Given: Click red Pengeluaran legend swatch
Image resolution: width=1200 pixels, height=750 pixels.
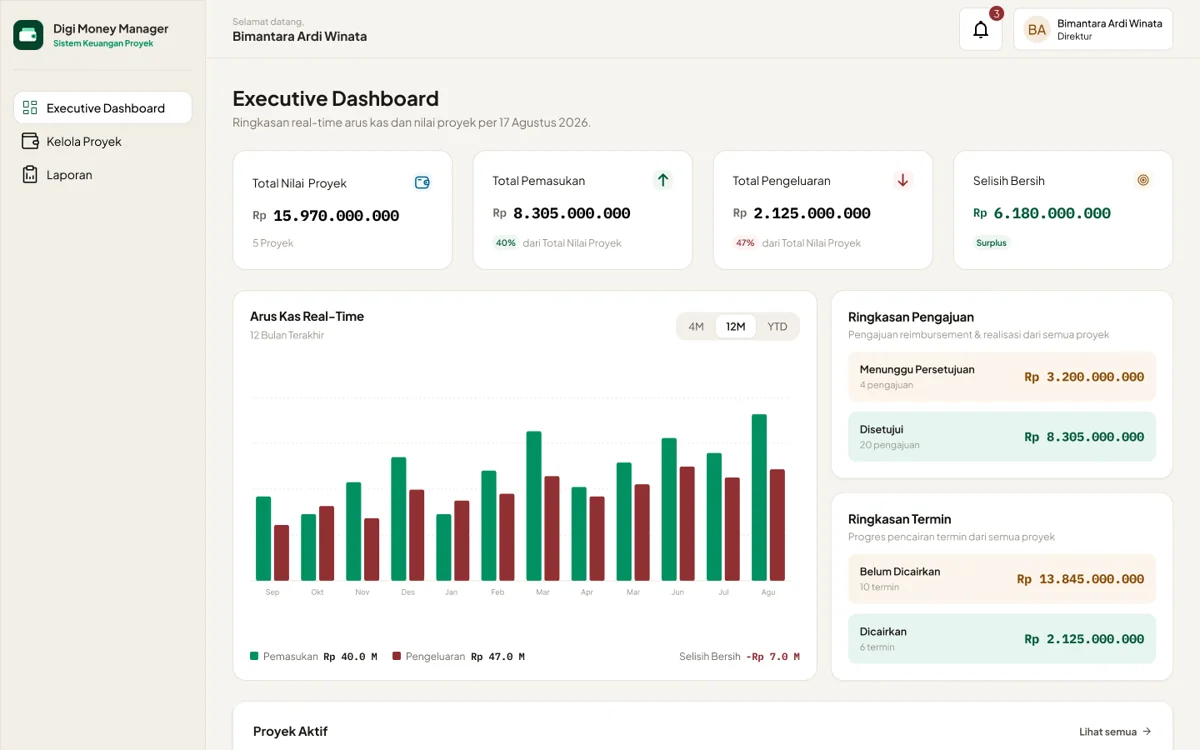Looking at the screenshot, I should coord(397,656).
